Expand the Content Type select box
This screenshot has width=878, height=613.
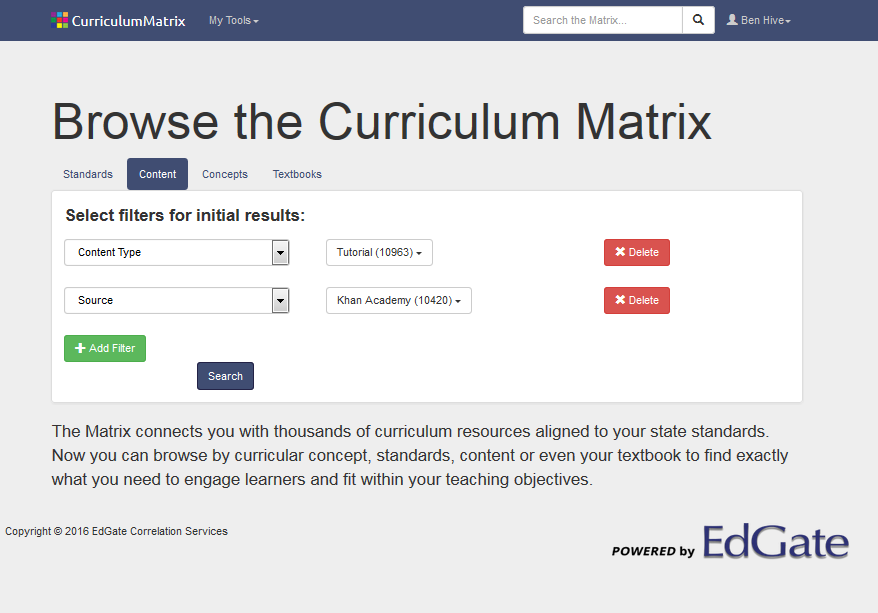[x=176, y=252]
